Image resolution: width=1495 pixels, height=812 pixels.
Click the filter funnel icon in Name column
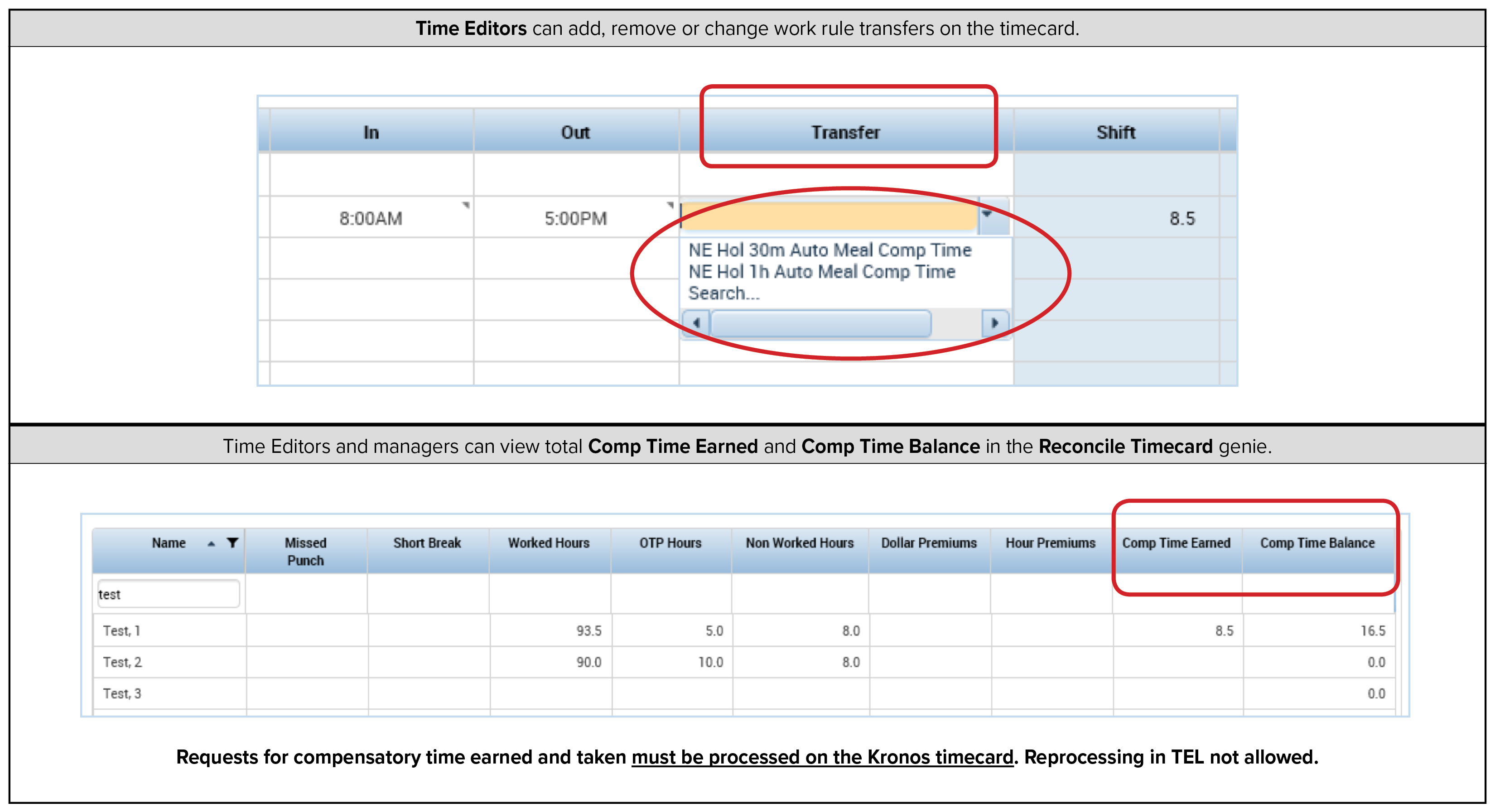click(x=232, y=543)
